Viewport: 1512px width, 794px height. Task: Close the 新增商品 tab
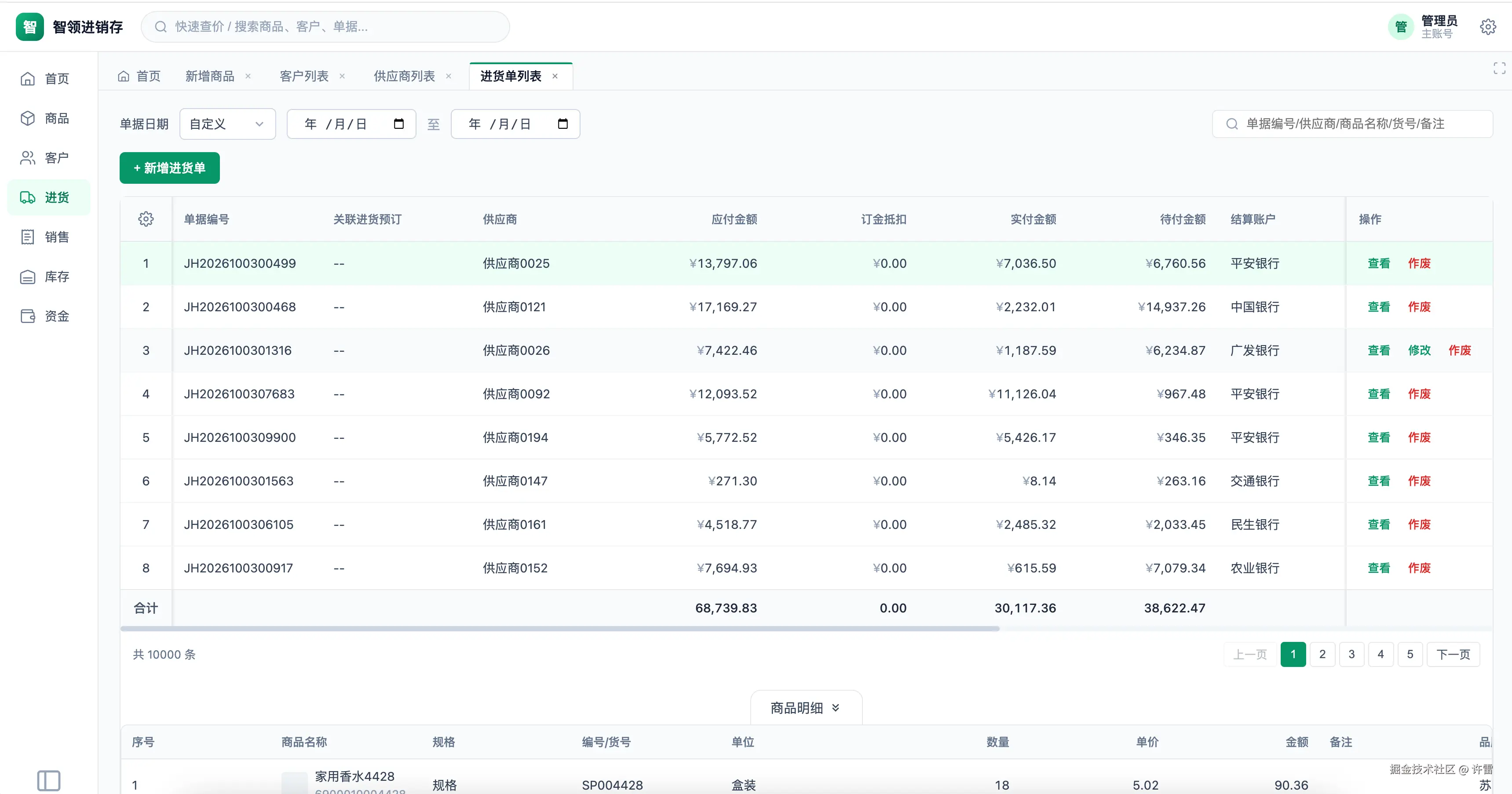(x=248, y=76)
